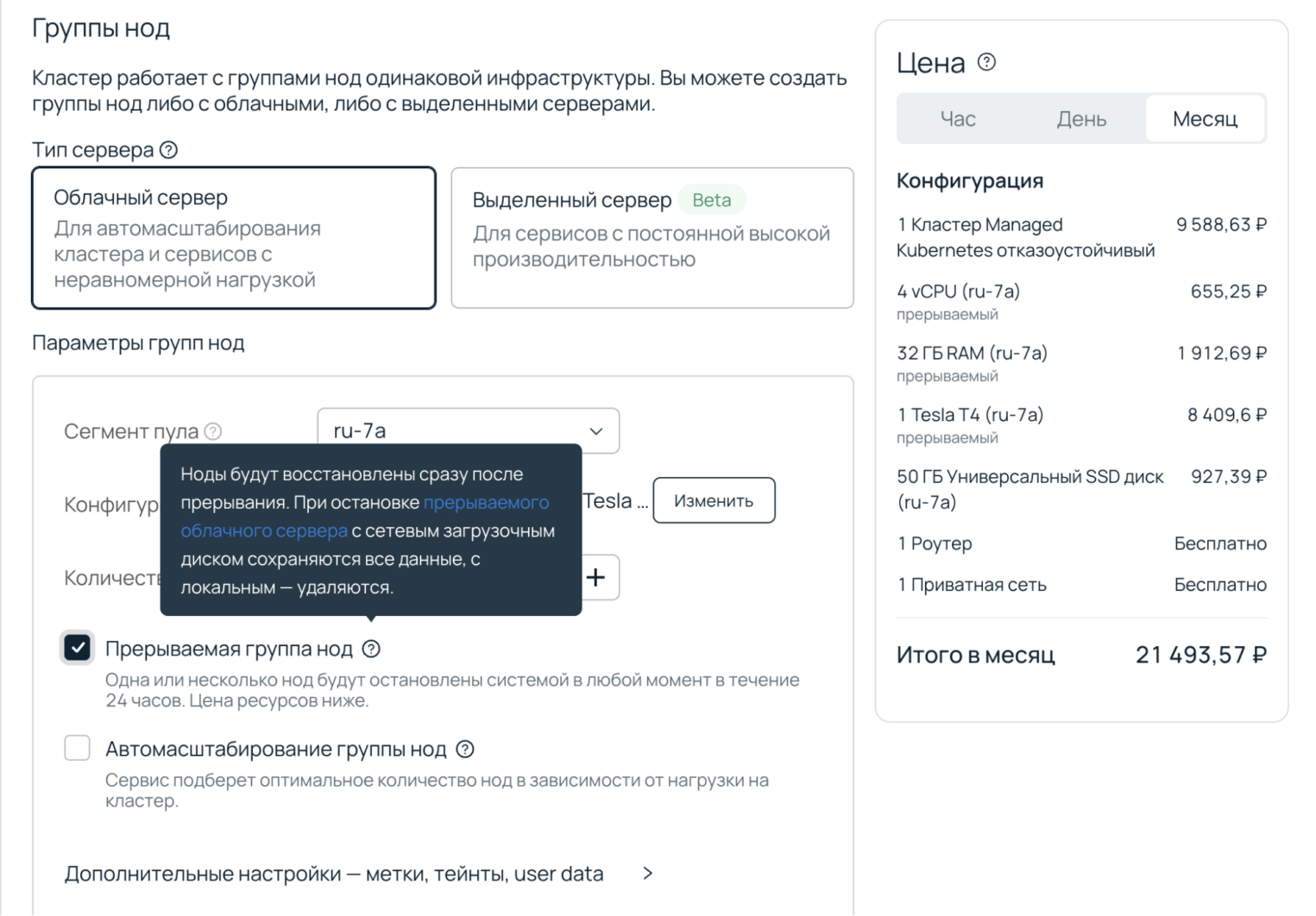The height and width of the screenshot is (916, 1316).
Task: Open help icon for Прерываемая группа нод
Action: click(x=371, y=649)
